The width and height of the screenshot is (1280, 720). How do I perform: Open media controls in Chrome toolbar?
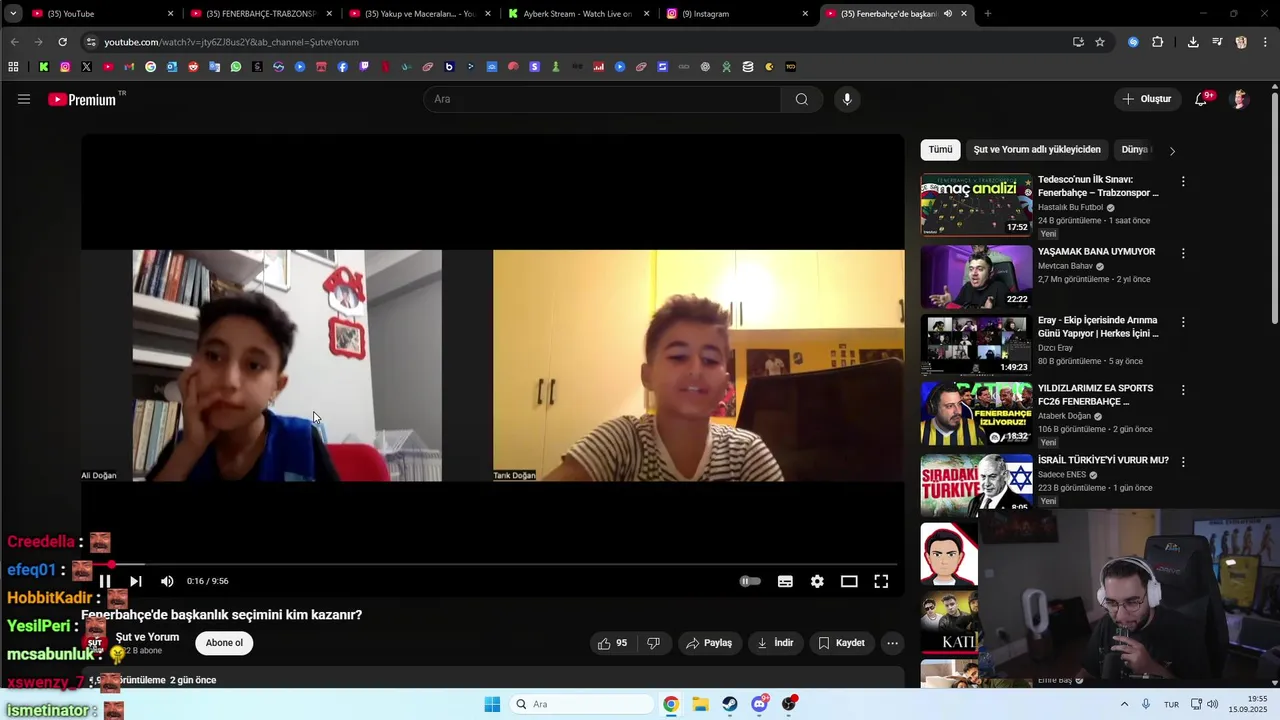pos(1217,42)
